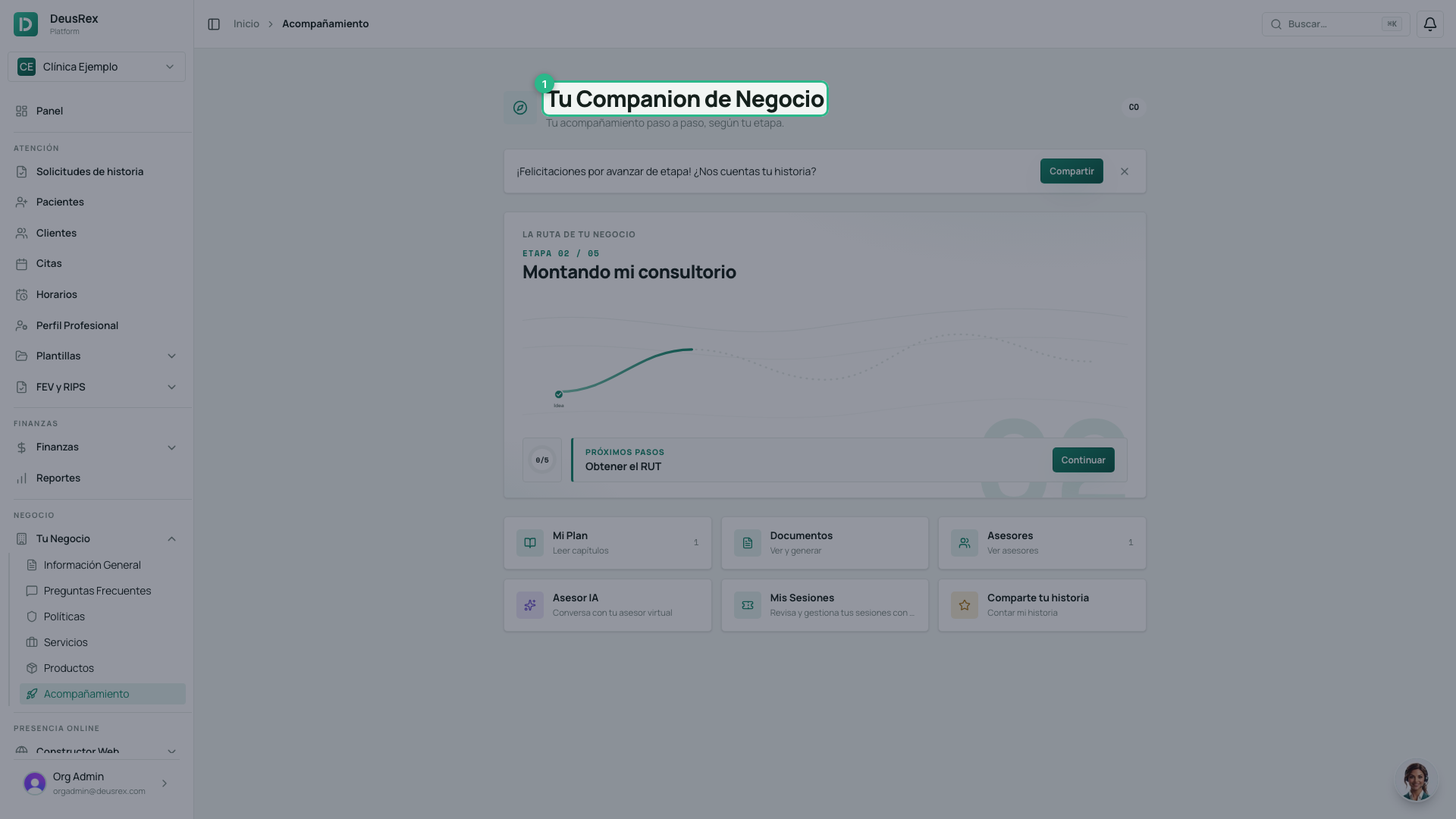
Task: Toggle the sidebar panel icon
Action: click(x=214, y=24)
